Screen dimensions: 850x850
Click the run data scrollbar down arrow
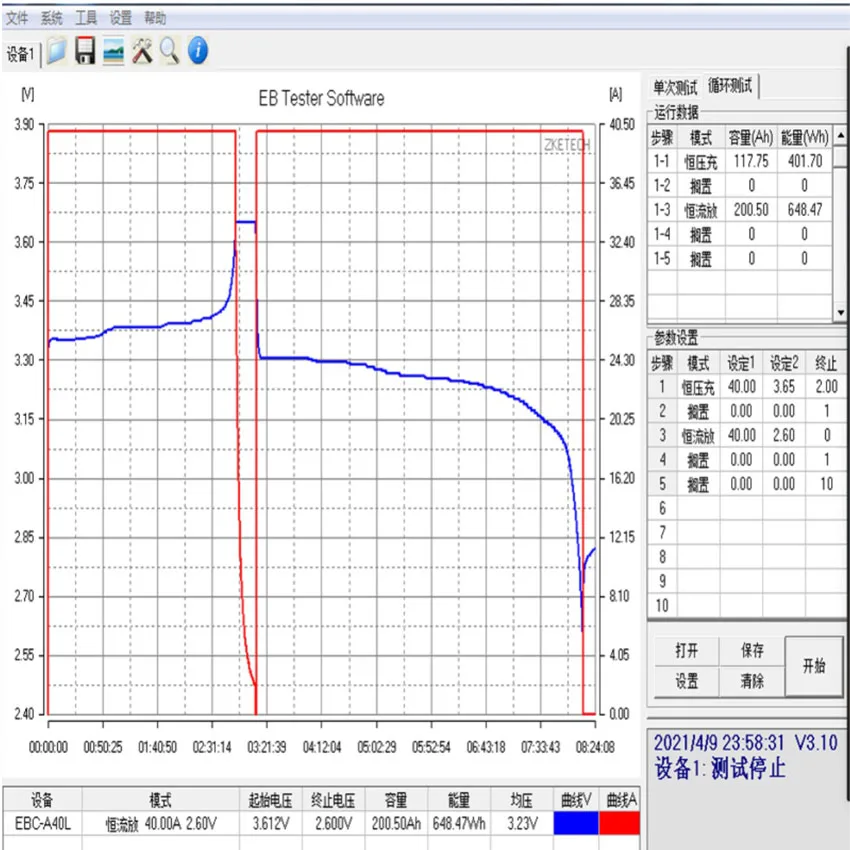[x=840, y=312]
